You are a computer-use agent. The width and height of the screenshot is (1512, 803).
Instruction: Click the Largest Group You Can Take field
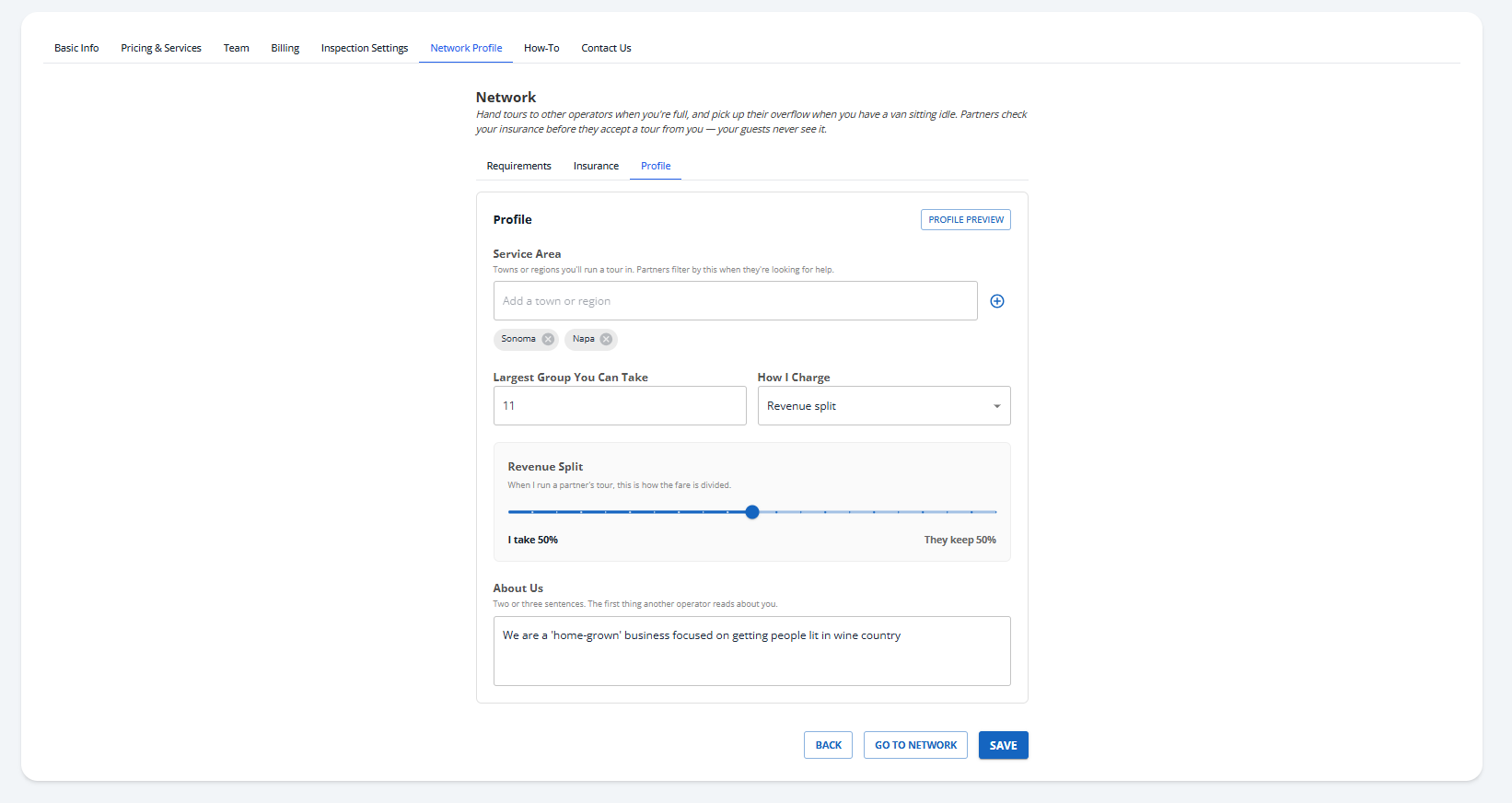pyautogui.click(x=620, y=406)
